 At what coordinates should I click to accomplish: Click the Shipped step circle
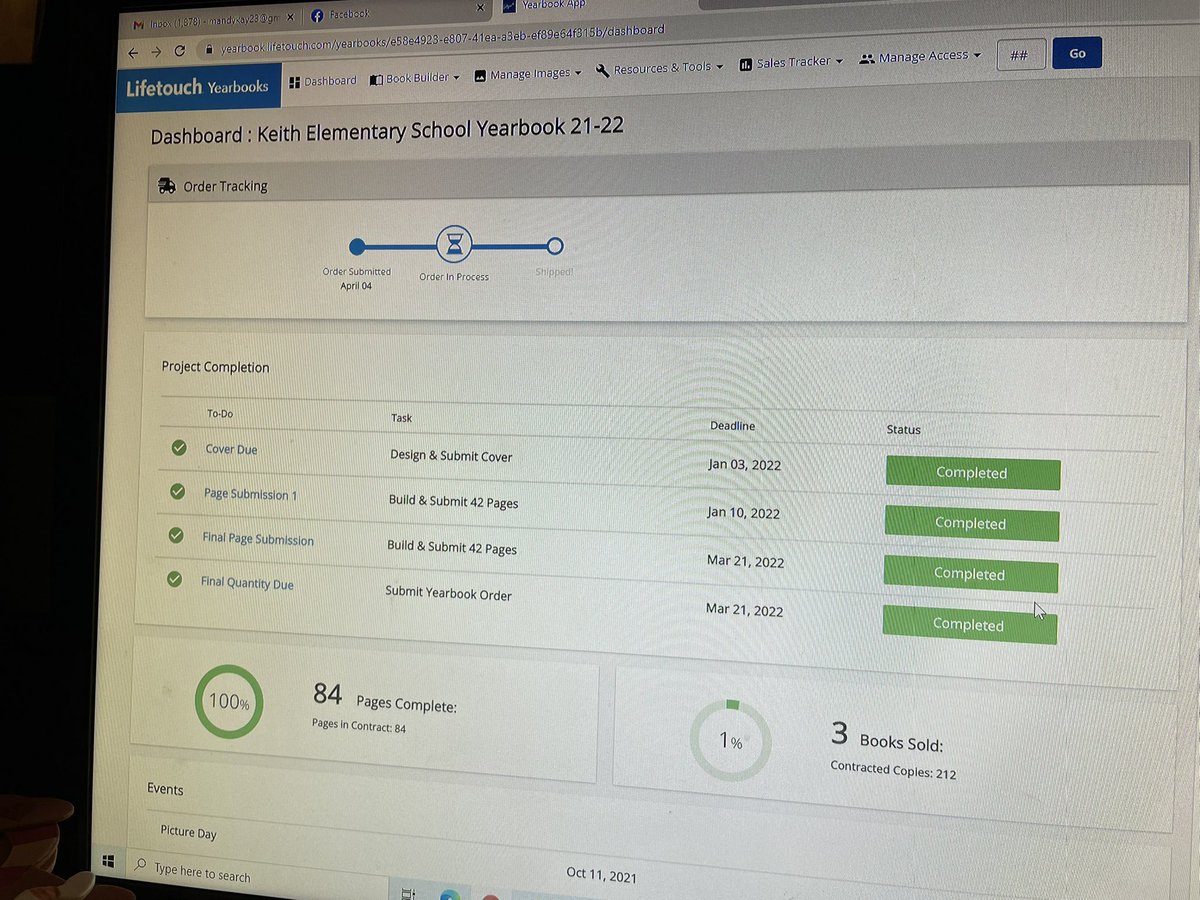[555, 245]
